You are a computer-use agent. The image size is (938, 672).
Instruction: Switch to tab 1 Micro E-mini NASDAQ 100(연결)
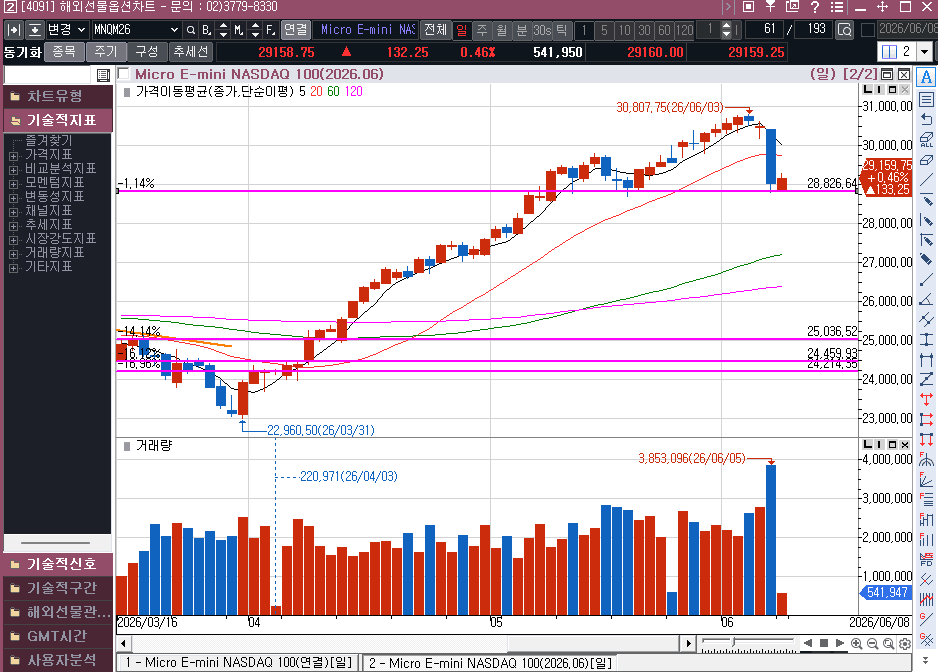tap(238, 662)
